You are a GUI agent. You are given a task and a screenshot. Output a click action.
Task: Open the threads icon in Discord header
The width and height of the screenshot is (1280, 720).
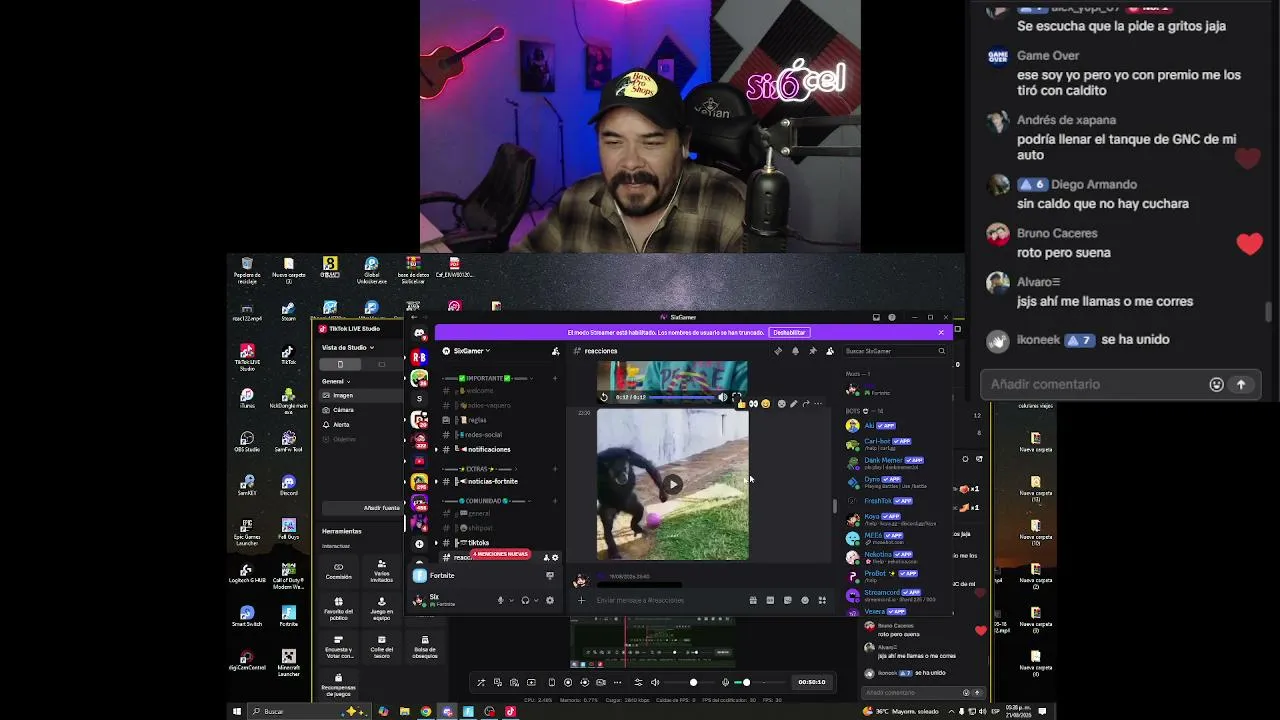[778, 351]
